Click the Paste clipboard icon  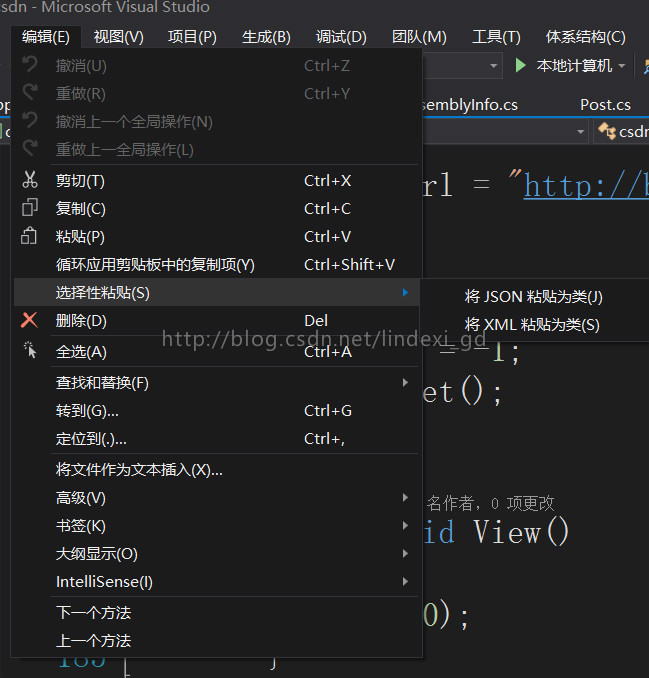point(29,236)
